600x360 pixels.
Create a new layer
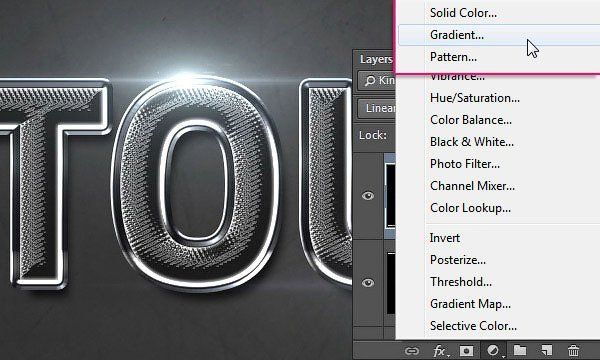pos(546,350)
